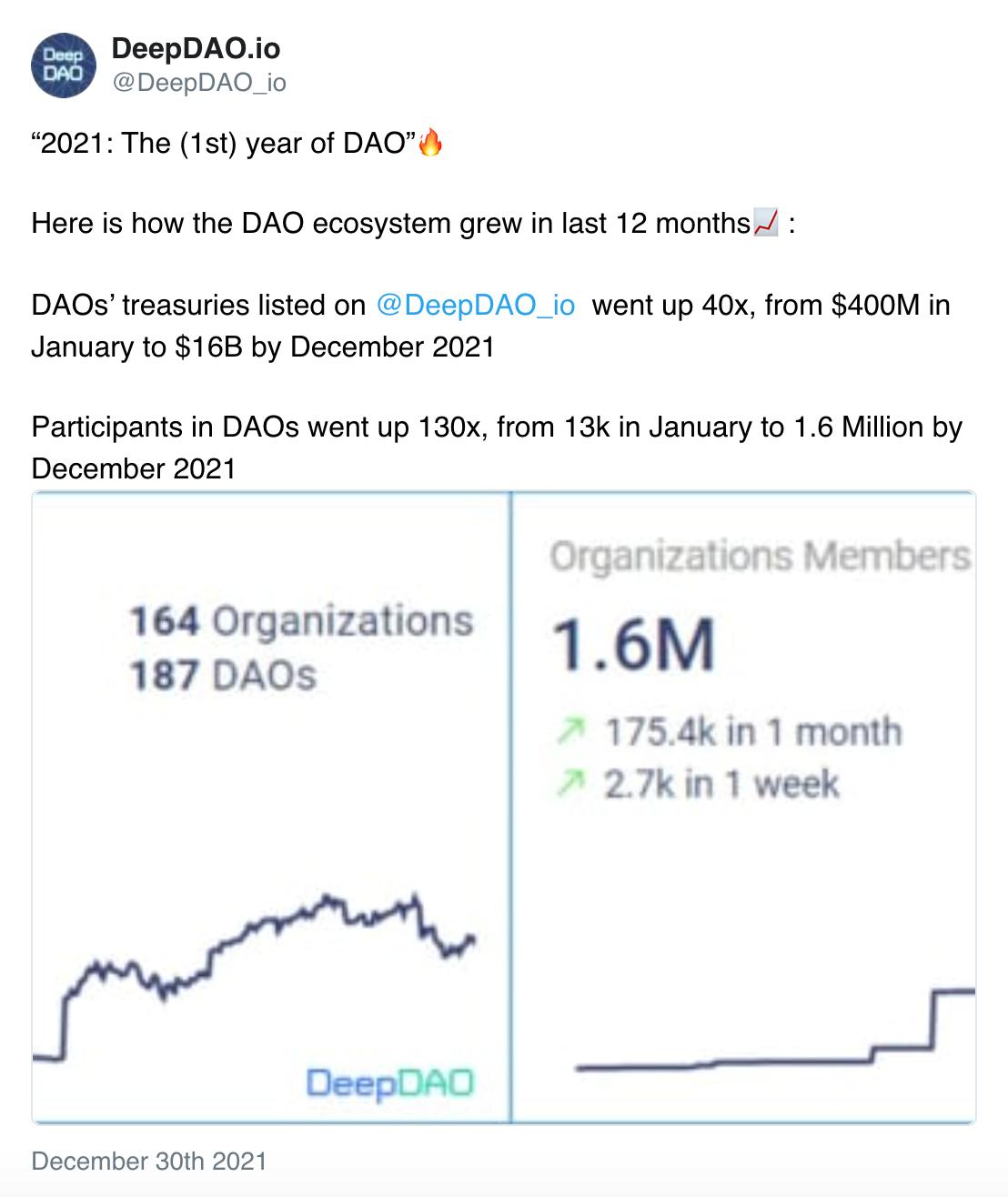Image resolution: width=1008 pixels, height=1197 pixels.
Task: Follow the @DeepDAO_io mention in the tweet text
Action: coord(475,305)
